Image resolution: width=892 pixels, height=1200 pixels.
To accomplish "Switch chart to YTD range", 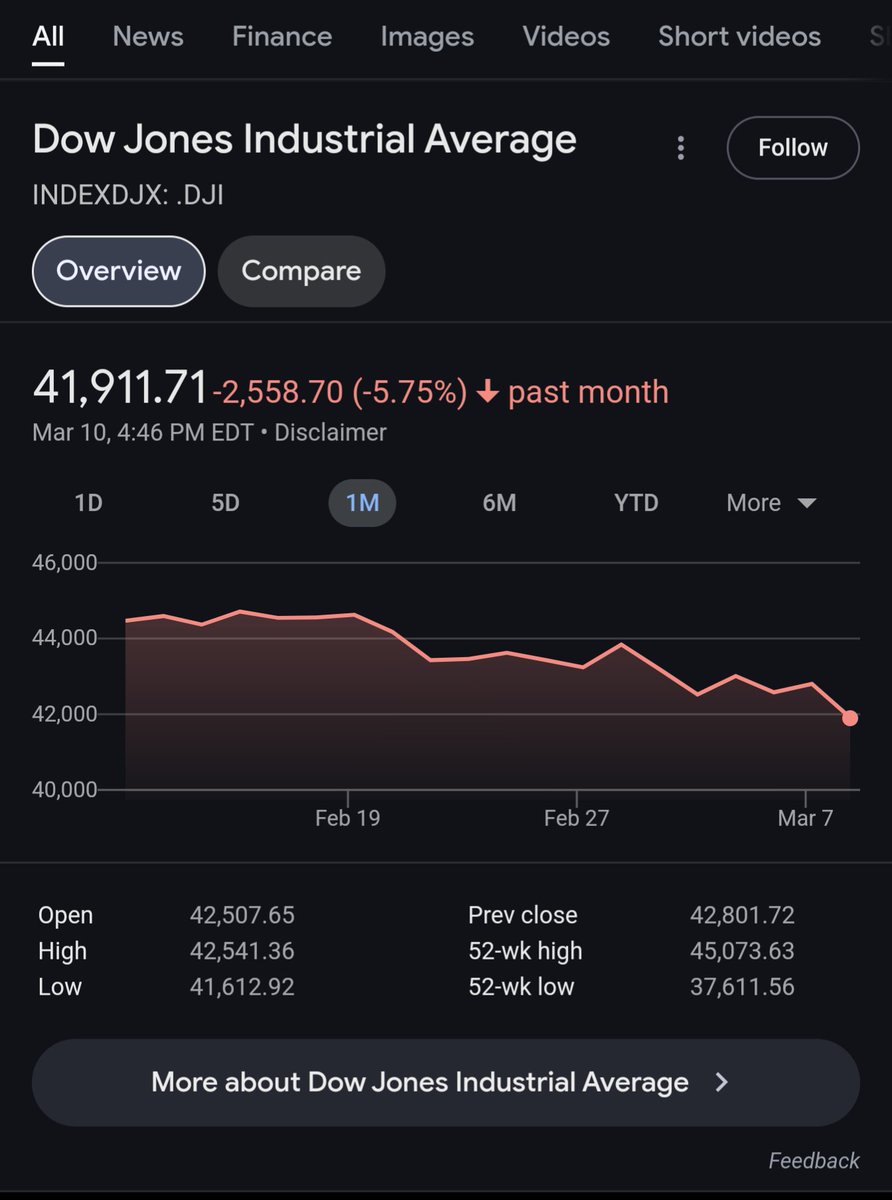I will (636, 503).
